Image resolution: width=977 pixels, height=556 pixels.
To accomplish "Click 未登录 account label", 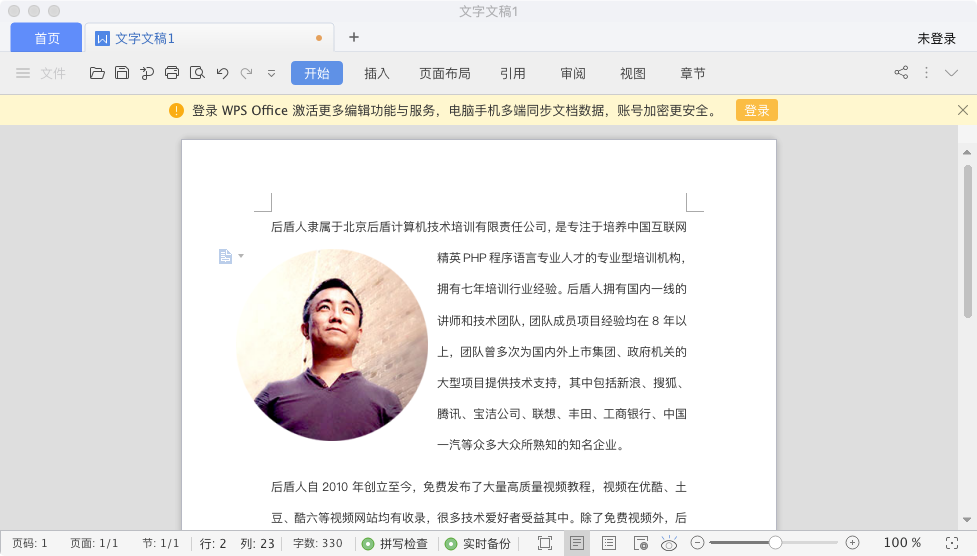I will (937, 38).
